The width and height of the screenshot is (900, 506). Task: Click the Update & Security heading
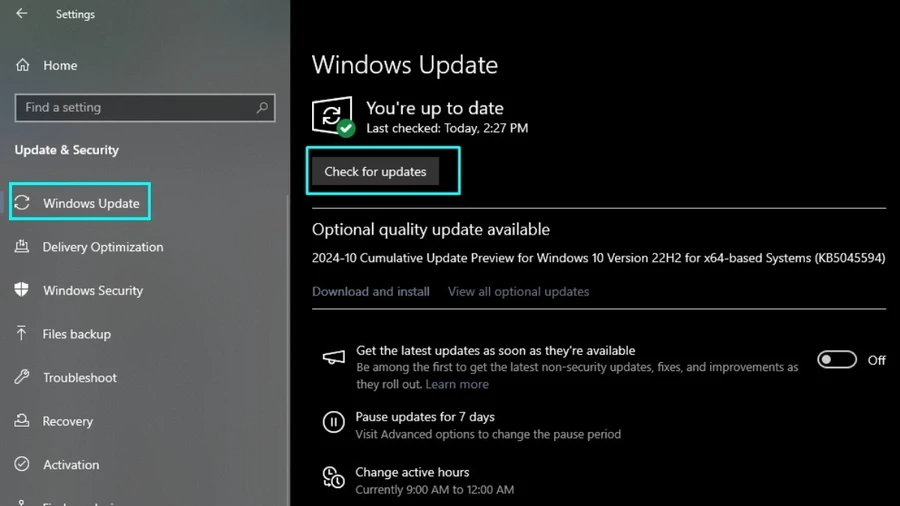pyautogui.click(x=67, y=150)
